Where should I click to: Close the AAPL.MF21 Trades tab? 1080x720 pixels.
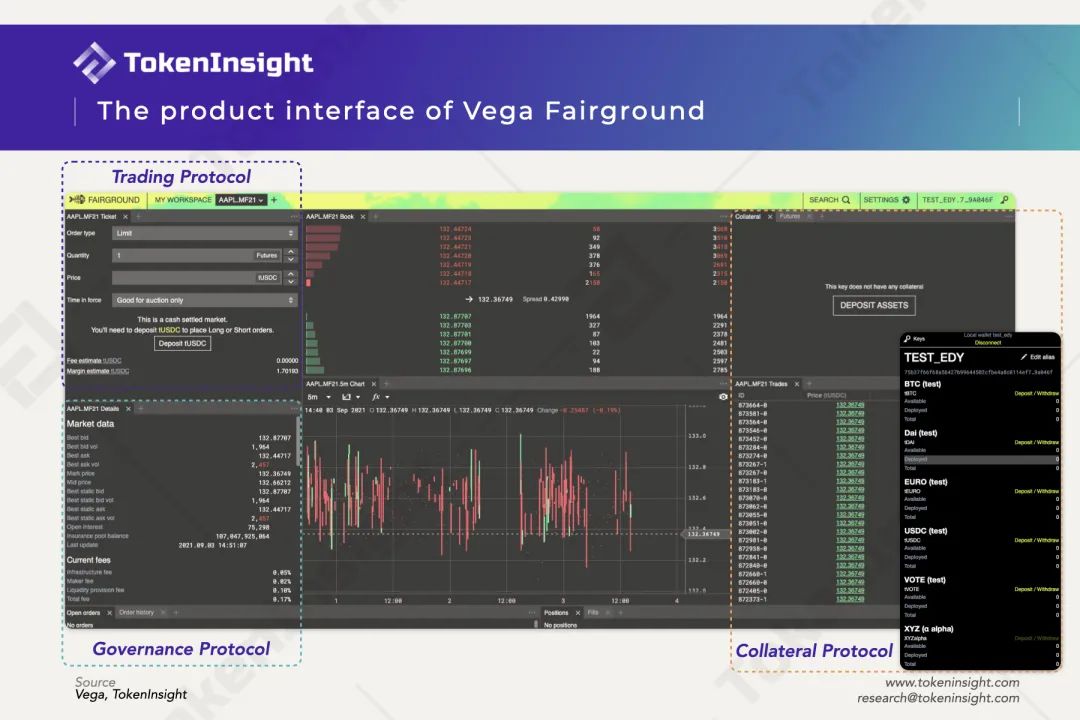click(797, 384)
